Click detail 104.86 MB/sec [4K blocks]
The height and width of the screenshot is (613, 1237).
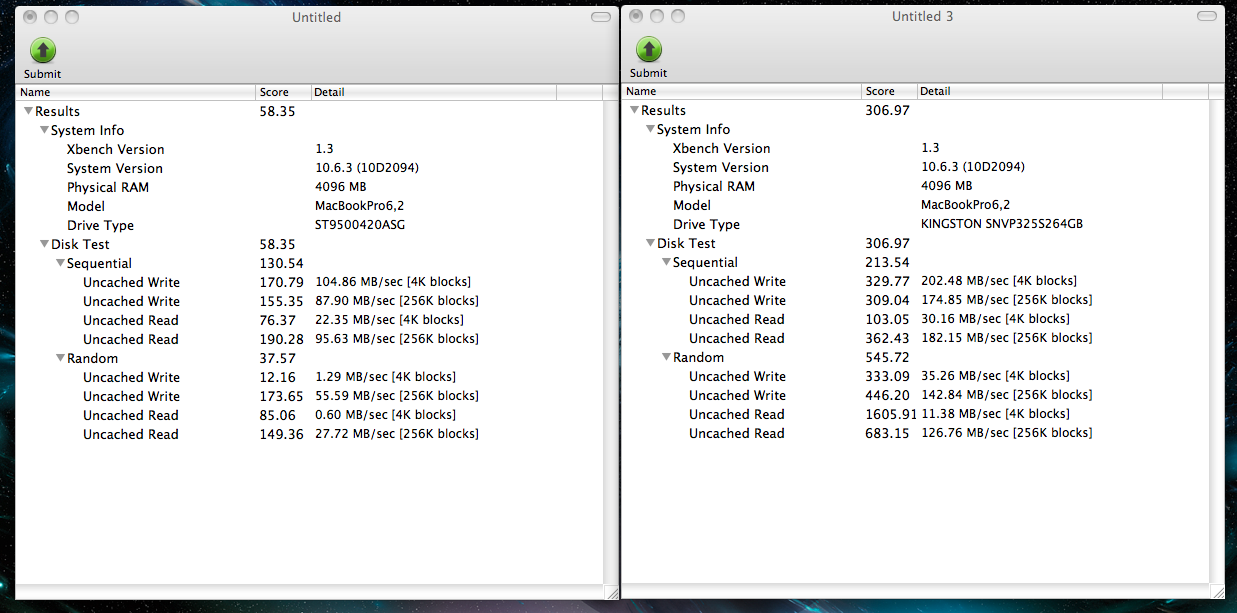(x=393, y=283)
